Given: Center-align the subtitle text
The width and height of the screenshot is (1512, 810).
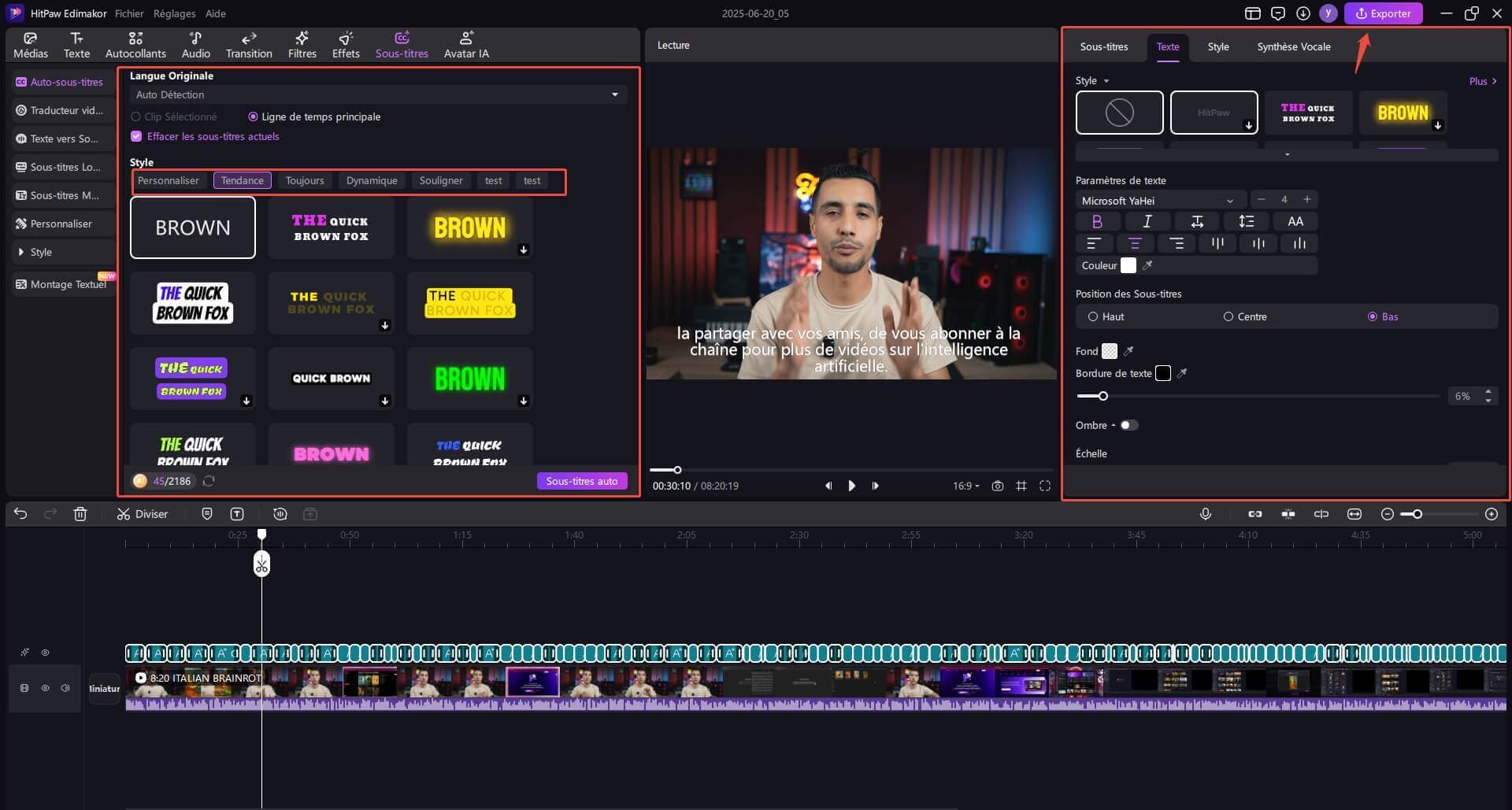Looking at the screenshot, I should (1135, 243).
